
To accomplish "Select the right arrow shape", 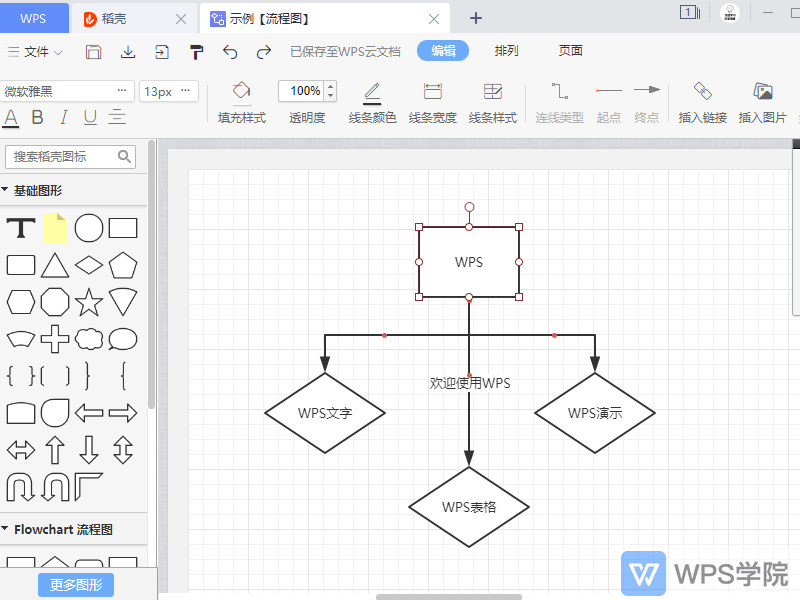I will click(123, 413).
